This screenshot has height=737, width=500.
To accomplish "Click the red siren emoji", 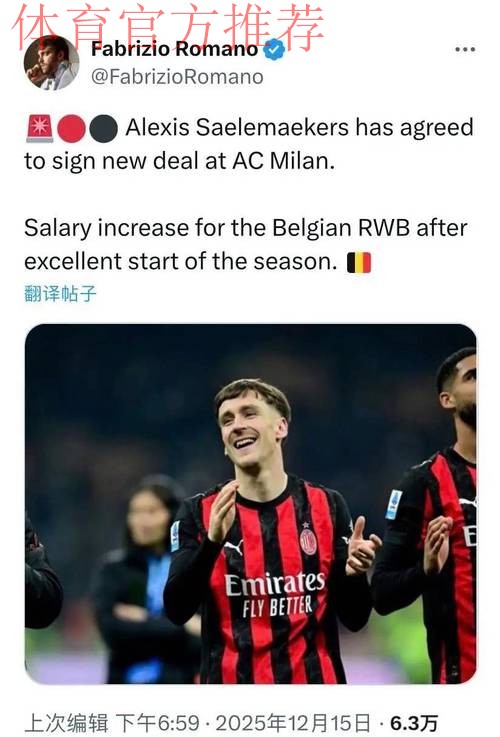I will (39, 128).
